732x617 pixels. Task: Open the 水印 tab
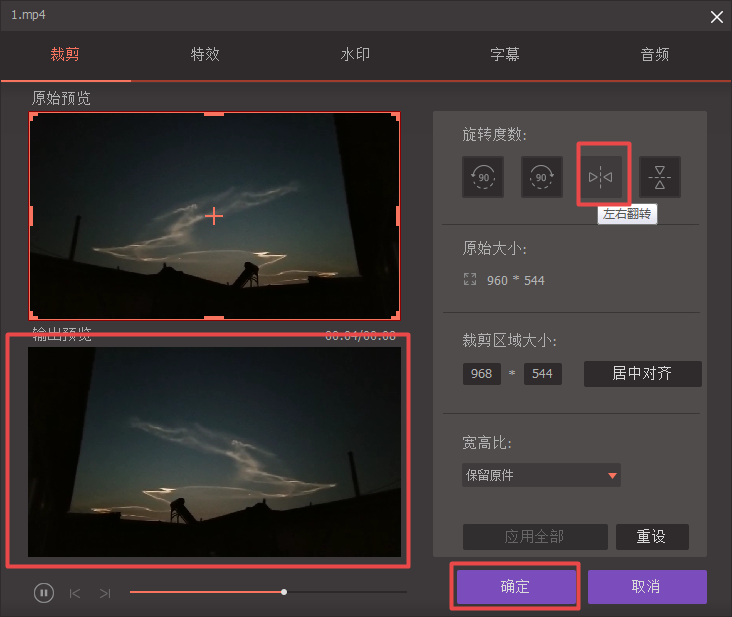[355, 55]
